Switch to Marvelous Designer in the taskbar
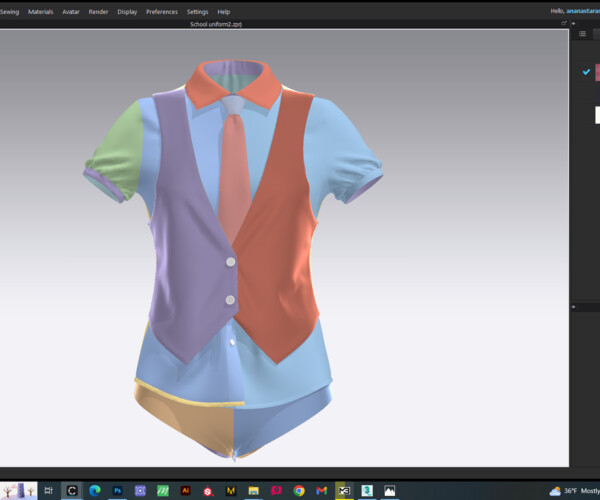 pyautogui.click(x=344, y=490)
